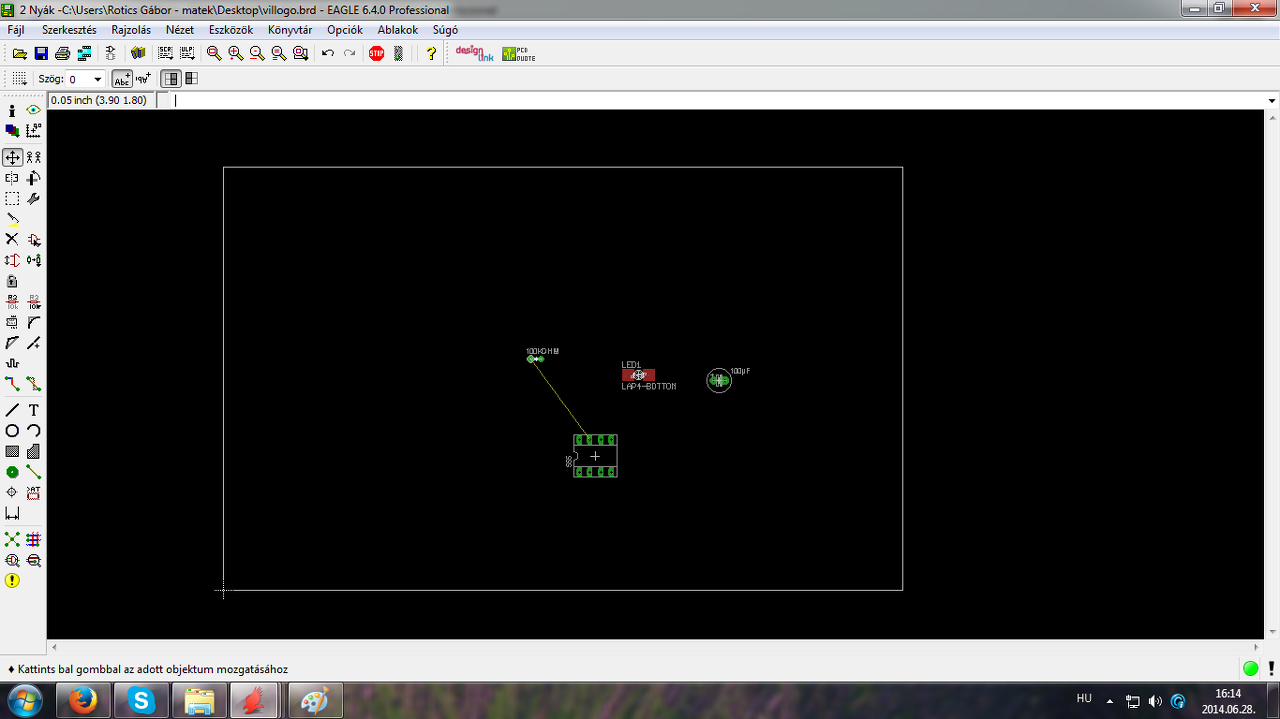
Task: Click the zoom-to-fit magnifier icon
Action: 214,53
